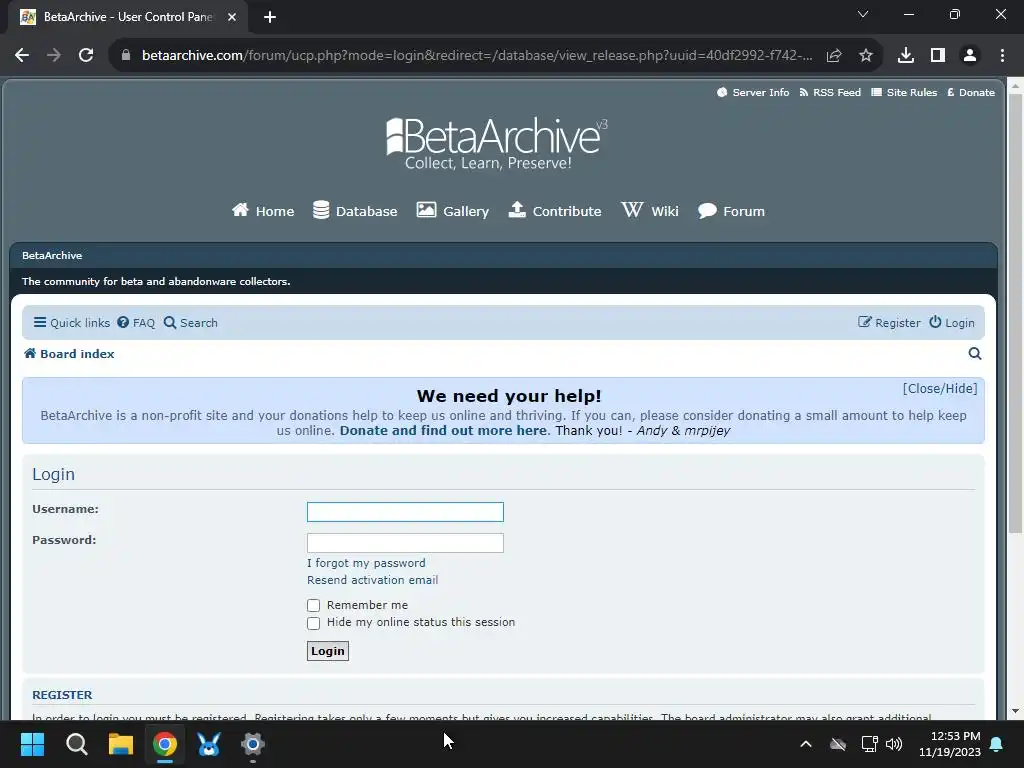Click 'Resend activation email'
This screenshot has width=1024, height=768.
tap(373, 580)
